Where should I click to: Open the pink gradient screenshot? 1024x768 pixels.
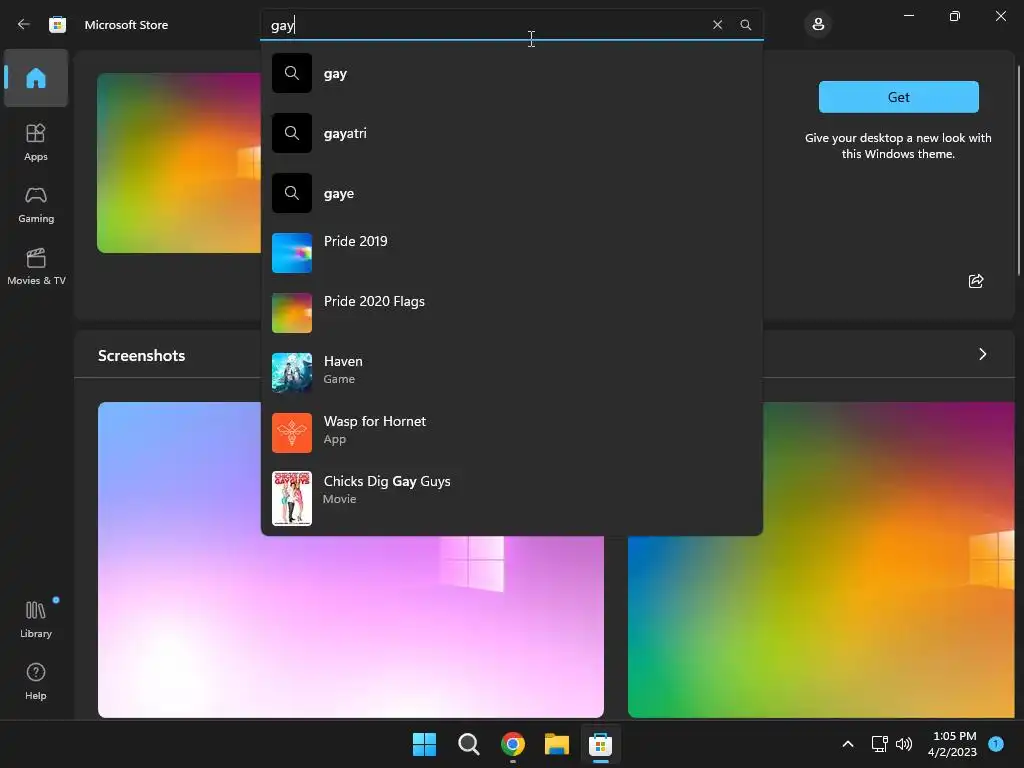[x=351, y=626]
